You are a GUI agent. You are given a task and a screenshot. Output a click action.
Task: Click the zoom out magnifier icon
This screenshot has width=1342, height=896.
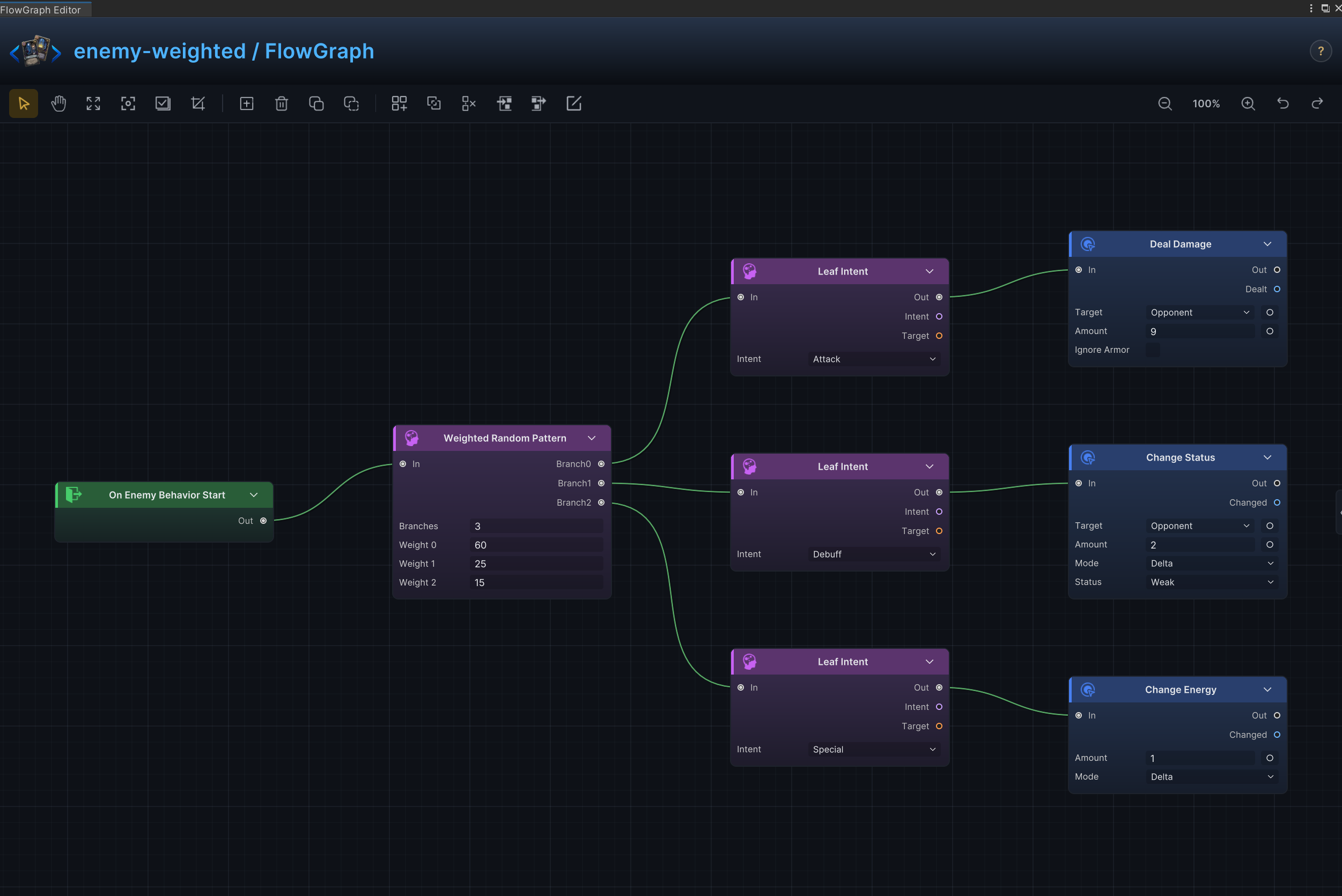pos(1164,103)
